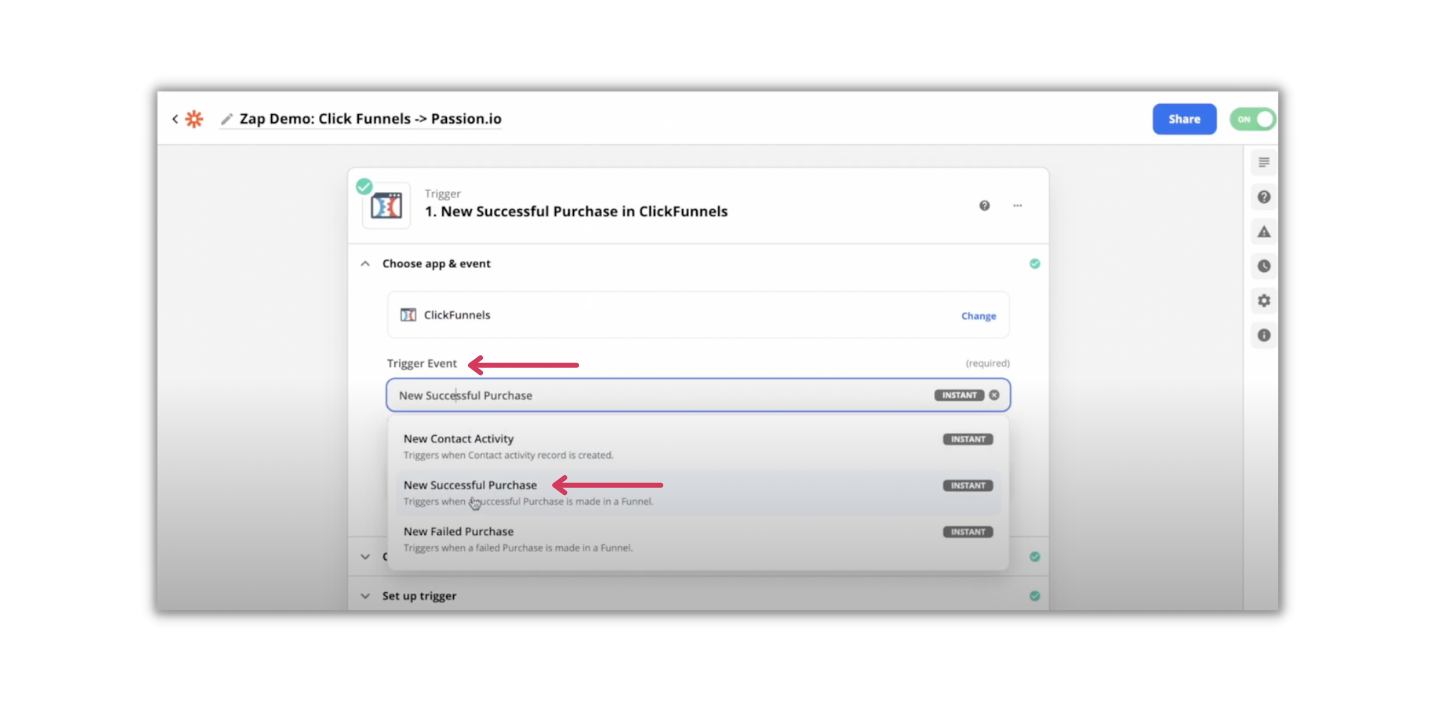Screen dimensions: 1438x702
Task: Click Change to swap the ClickFunnels app
Action: click(x=978, y=315)
